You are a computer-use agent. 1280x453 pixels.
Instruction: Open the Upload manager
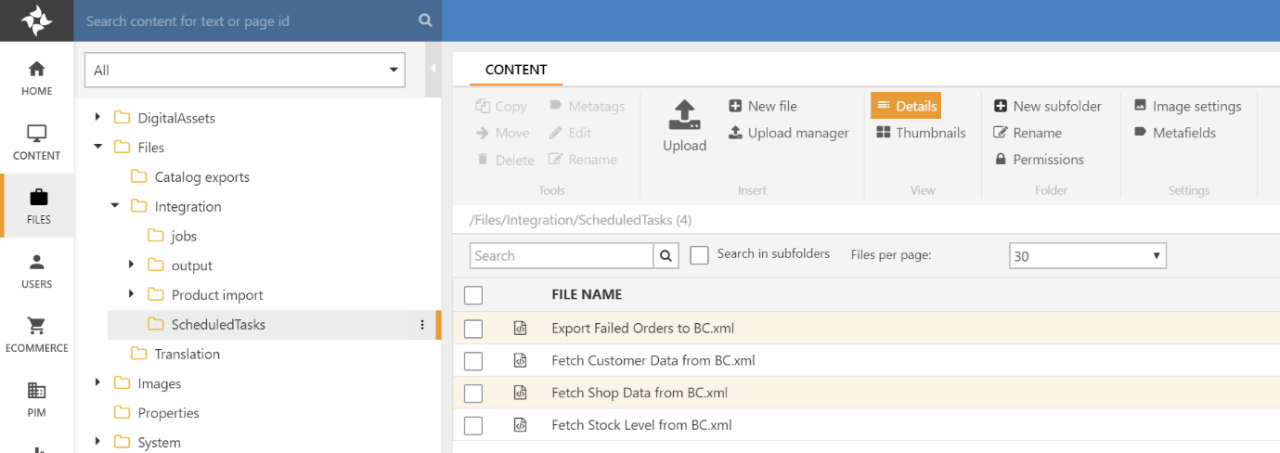click(788, 133)
